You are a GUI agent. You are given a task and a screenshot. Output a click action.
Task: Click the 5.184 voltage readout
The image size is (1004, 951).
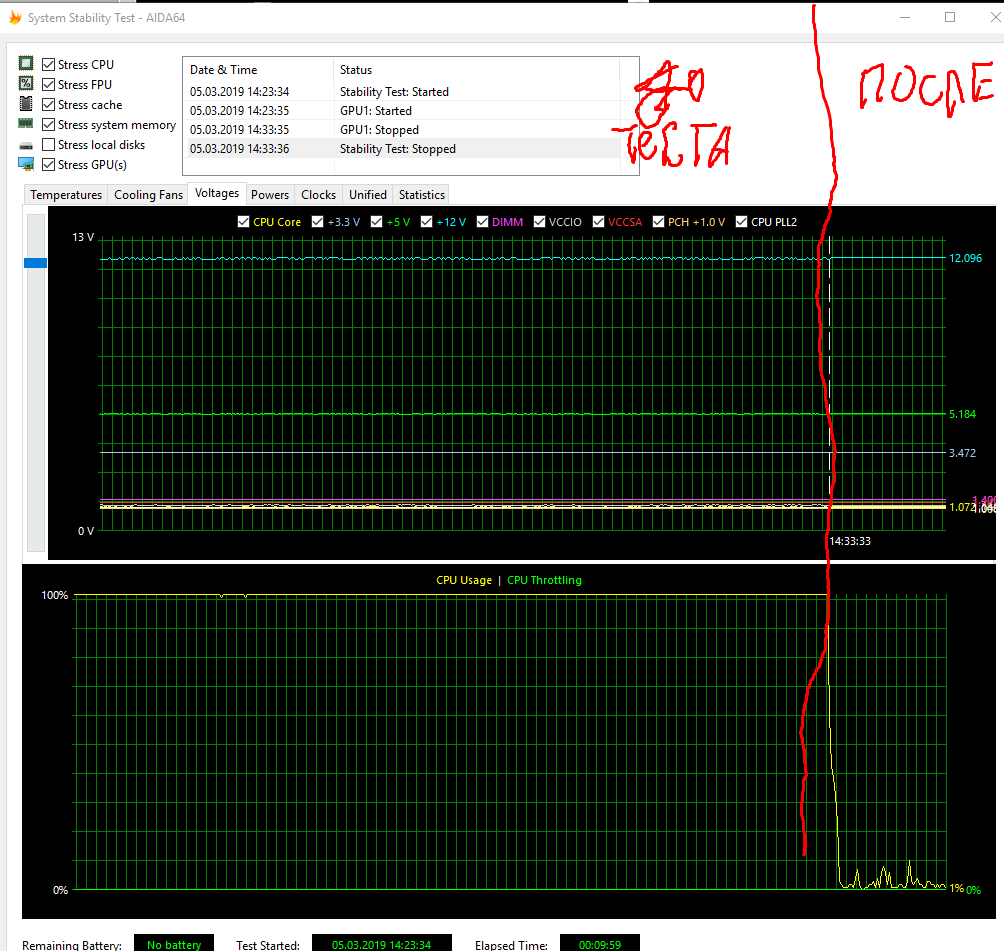point(962,414)
